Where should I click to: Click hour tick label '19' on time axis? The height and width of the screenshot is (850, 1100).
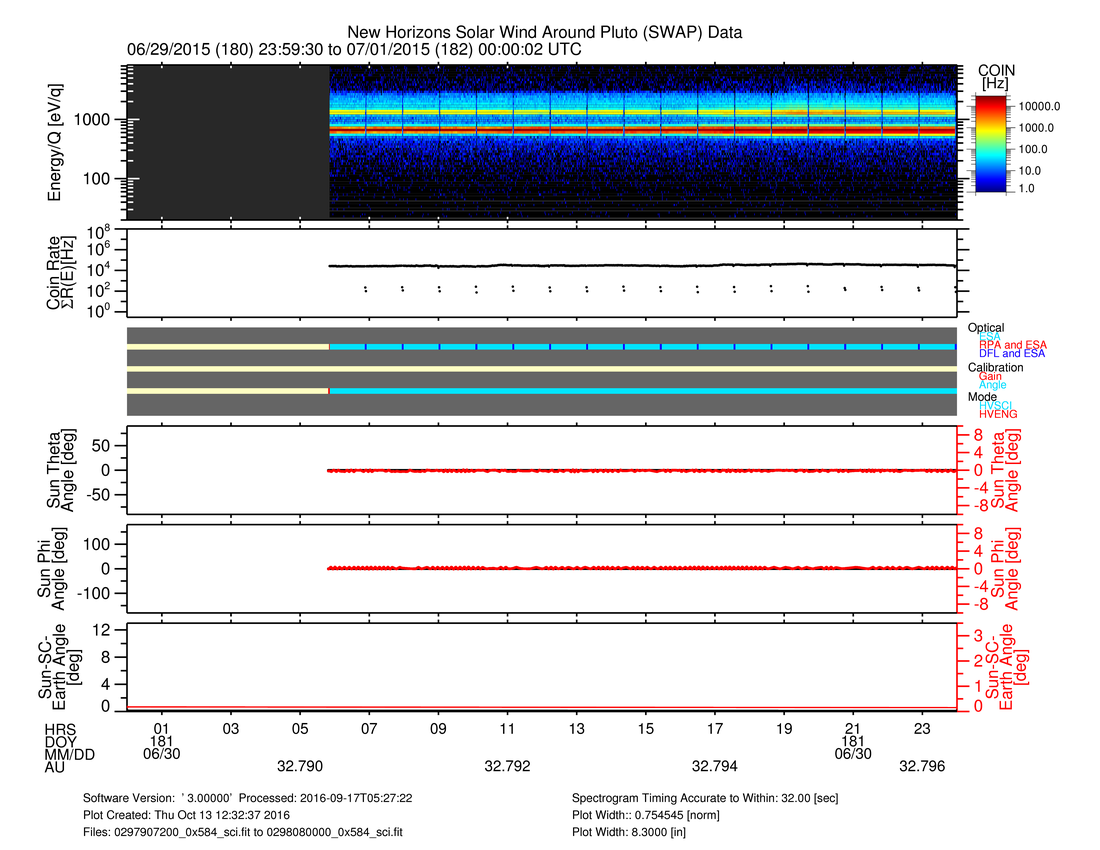tap(784, 727)
